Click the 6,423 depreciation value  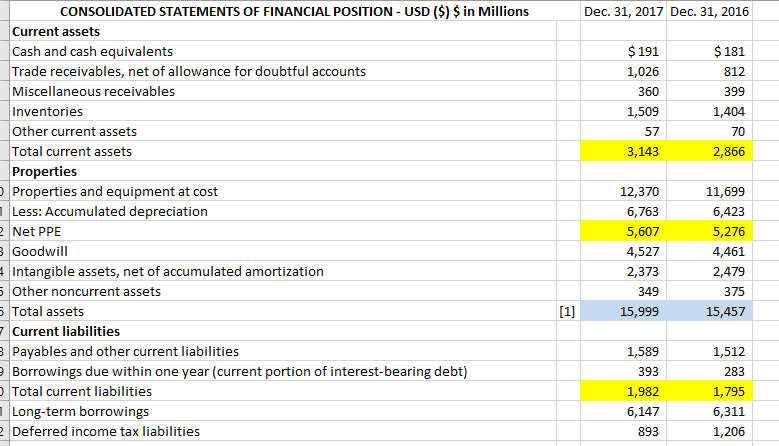point(729,211)
